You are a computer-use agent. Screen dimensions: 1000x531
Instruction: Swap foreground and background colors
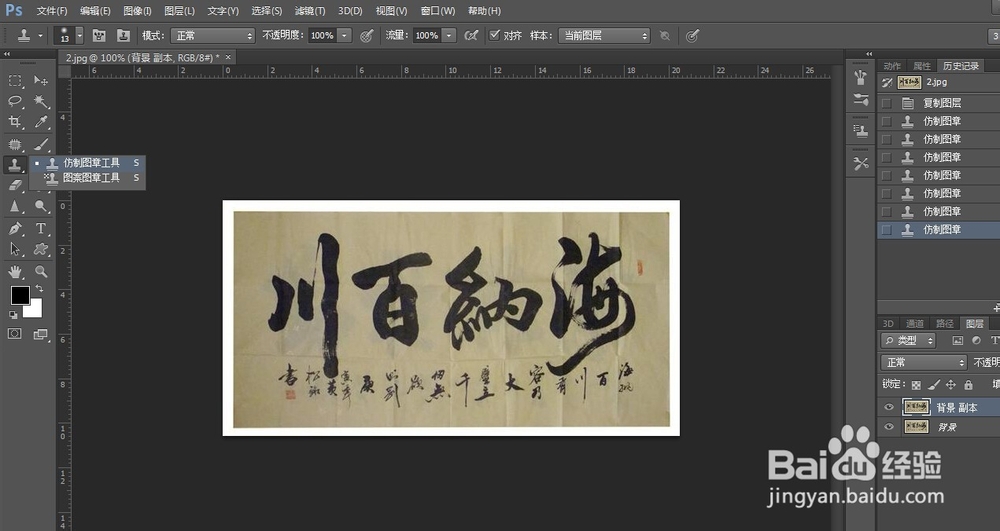tap(40, 289)
